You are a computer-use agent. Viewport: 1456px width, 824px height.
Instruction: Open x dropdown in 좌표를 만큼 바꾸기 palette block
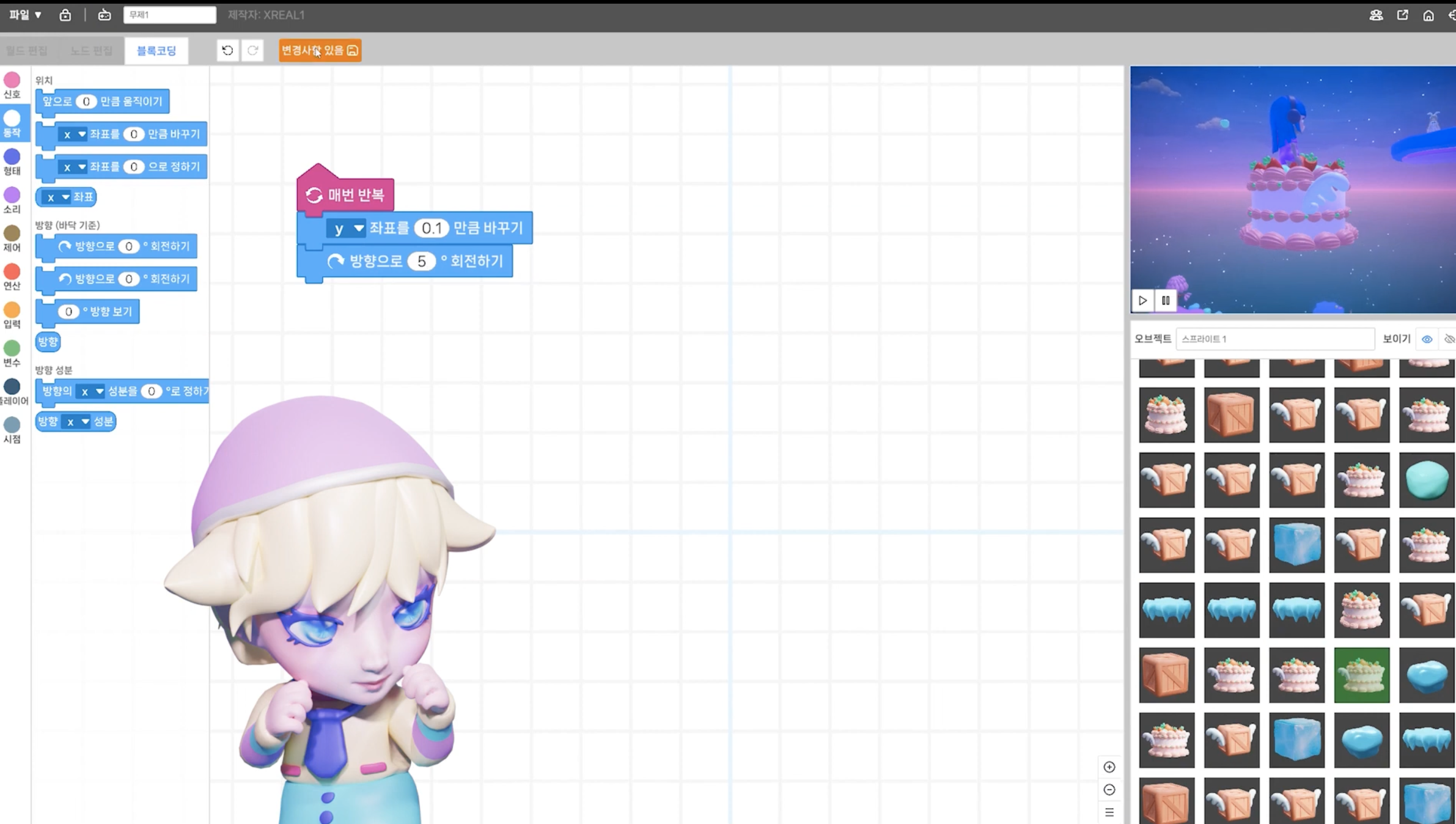[73, 134]
